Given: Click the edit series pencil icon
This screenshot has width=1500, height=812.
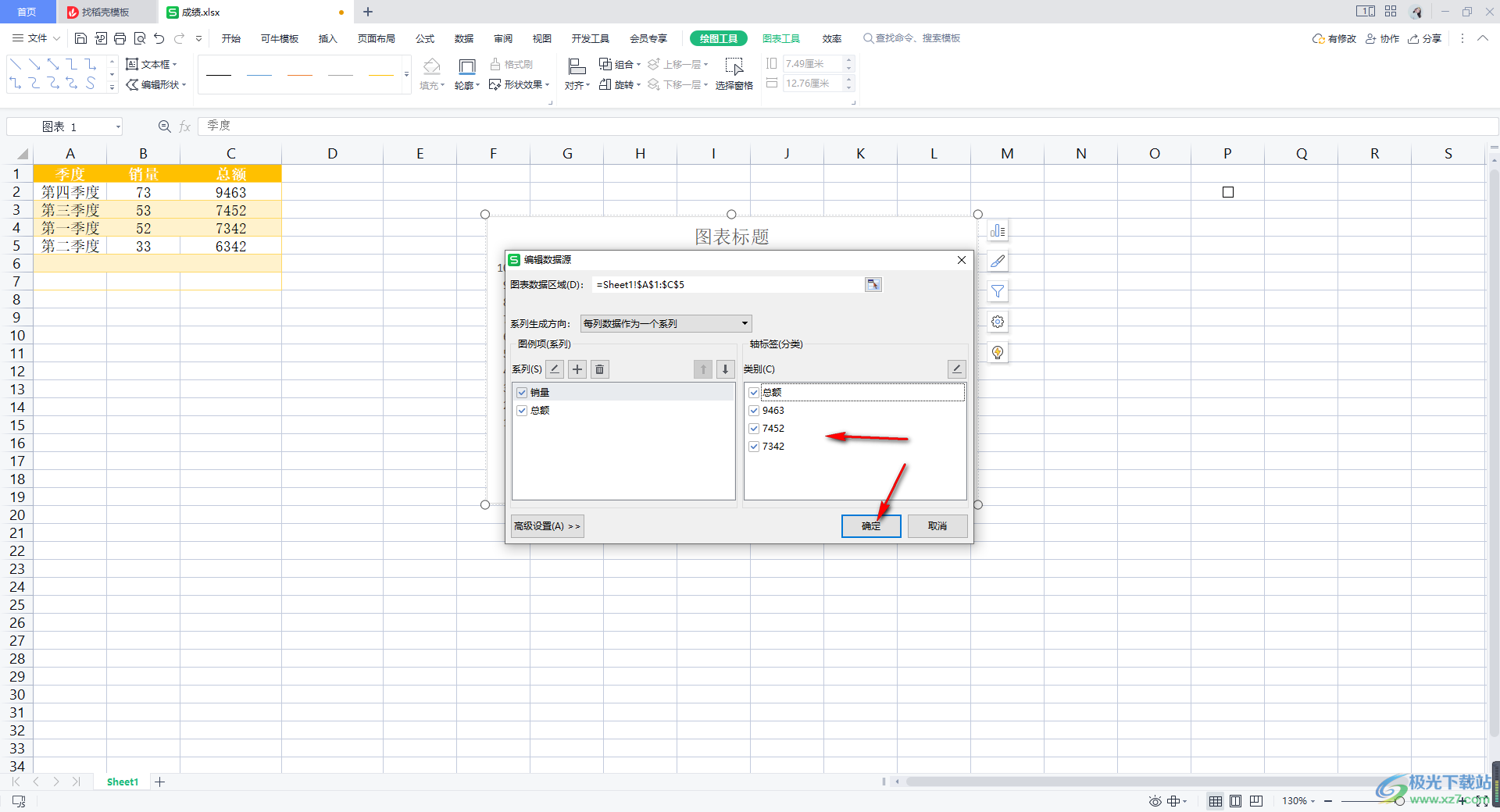Looking at the screenshot, I should click(x=555, y=369).
